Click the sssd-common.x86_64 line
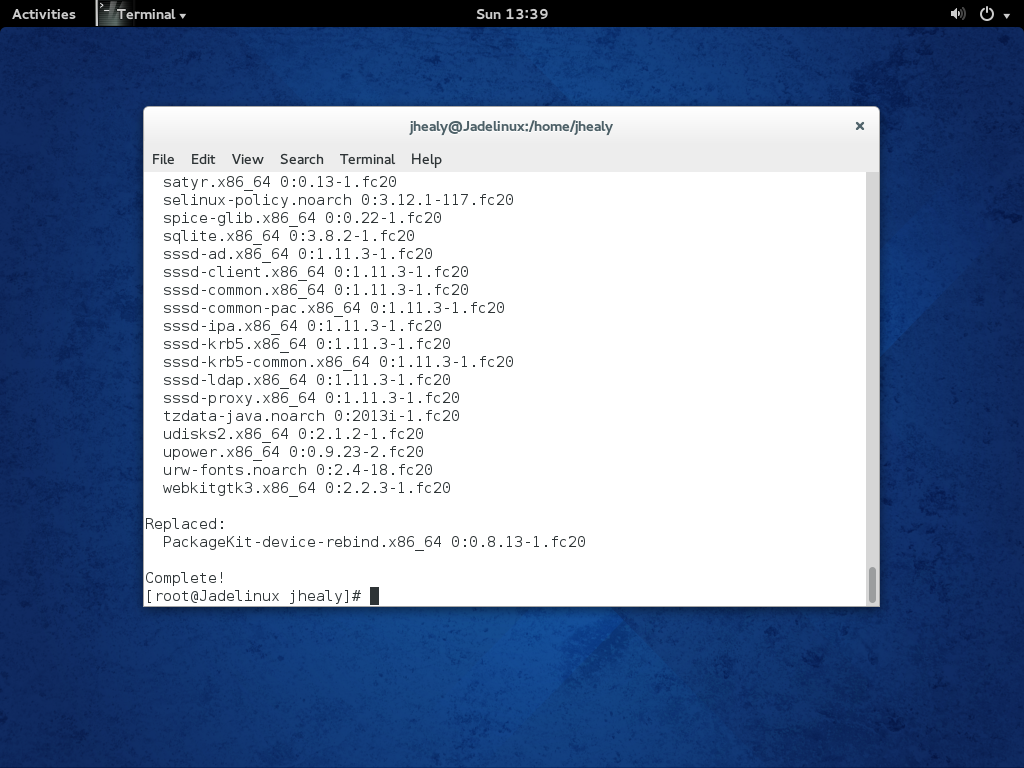This screenshot has width=1024, height=768. click(315, 290)
